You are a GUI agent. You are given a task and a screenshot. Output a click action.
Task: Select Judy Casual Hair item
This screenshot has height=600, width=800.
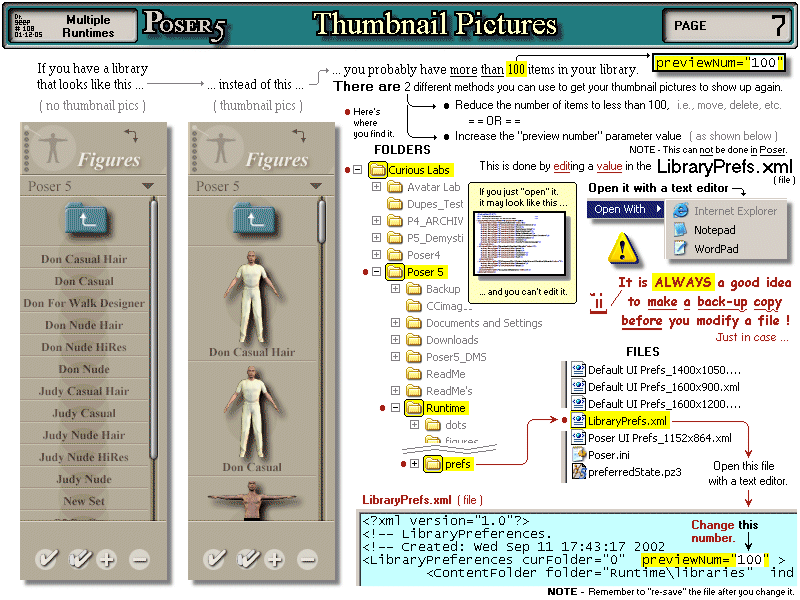point(84,391)
